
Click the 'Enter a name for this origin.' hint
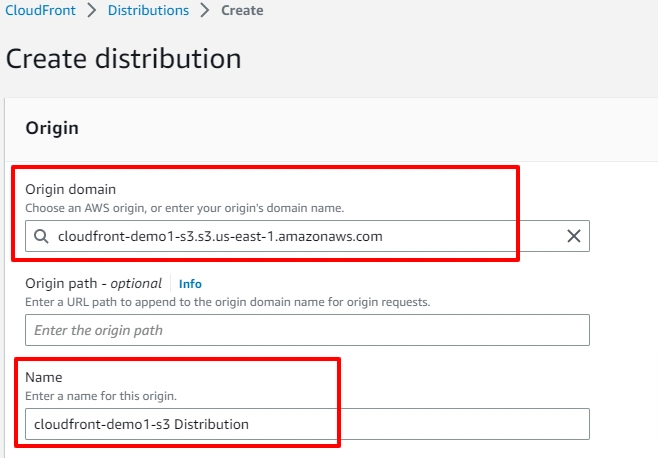101,396
